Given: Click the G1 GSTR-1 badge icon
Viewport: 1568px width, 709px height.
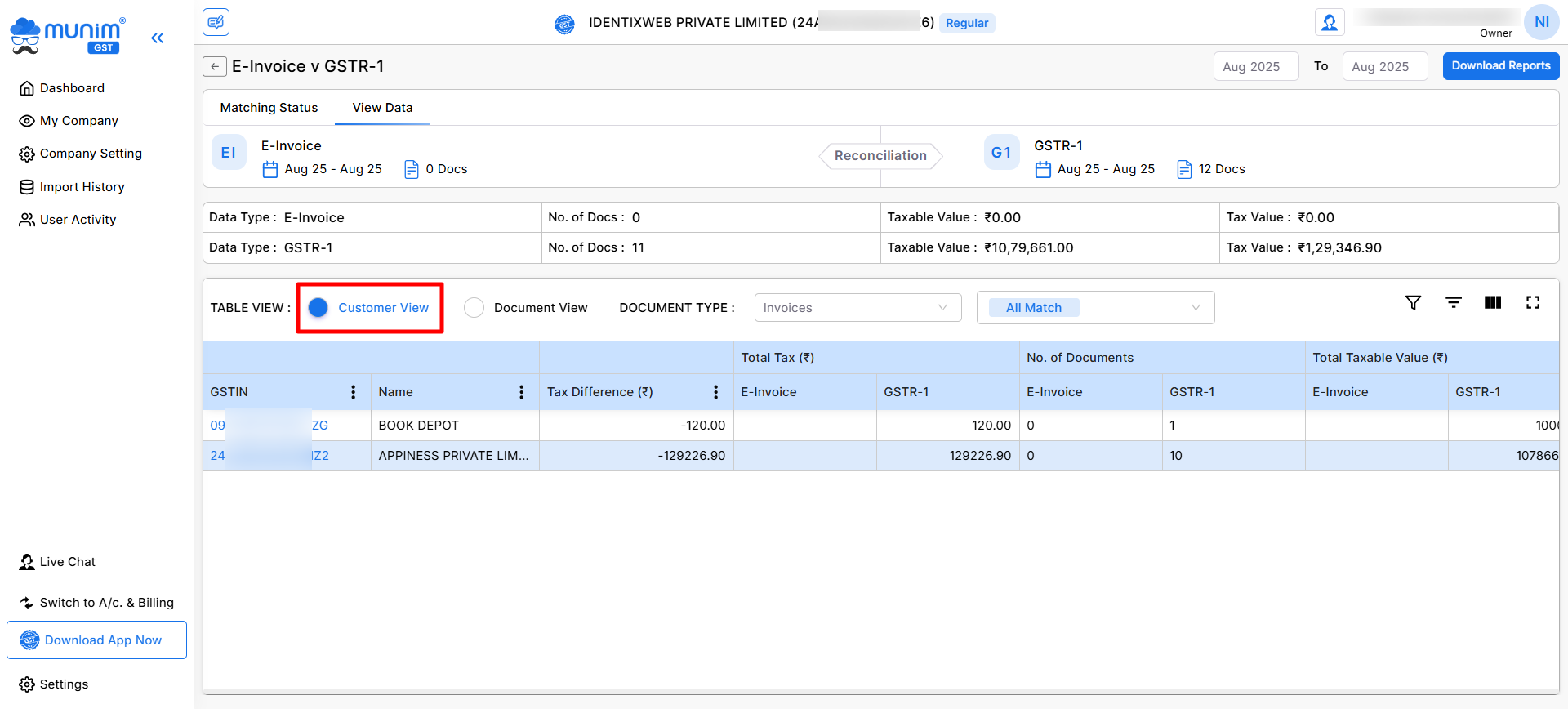Looking at the screenshot, I should 1001,153.
